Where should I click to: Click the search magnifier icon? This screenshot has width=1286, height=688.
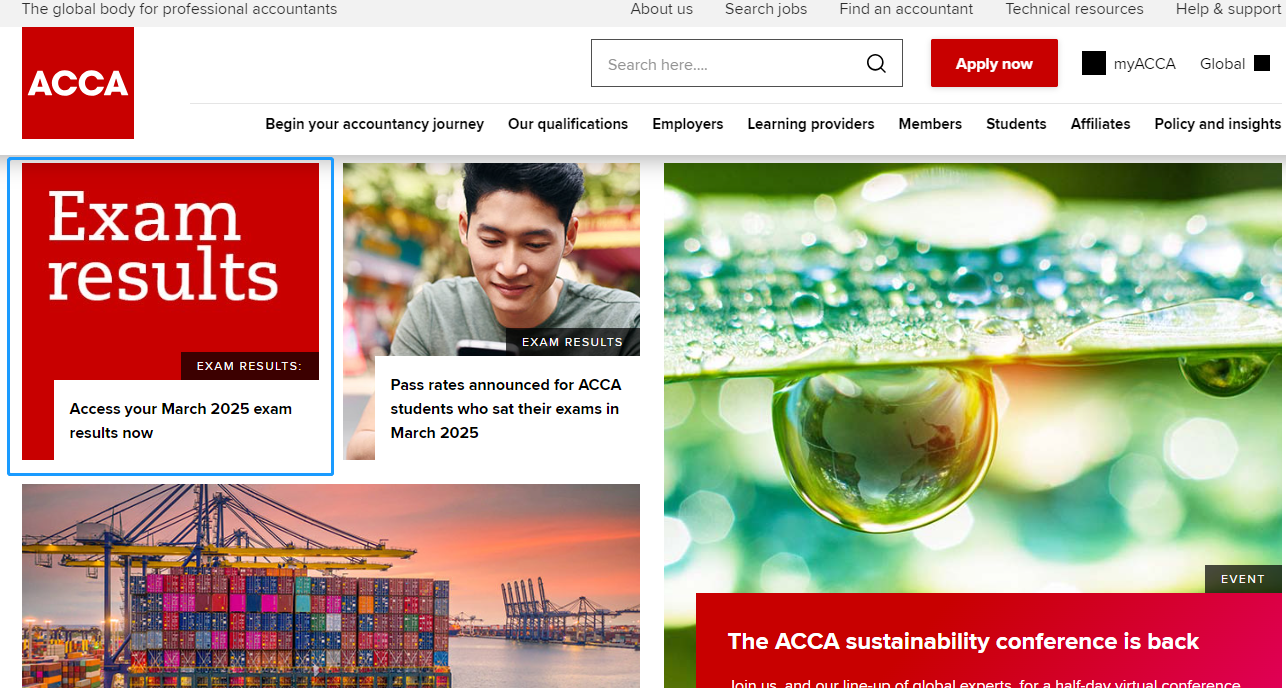click(876, 63)
